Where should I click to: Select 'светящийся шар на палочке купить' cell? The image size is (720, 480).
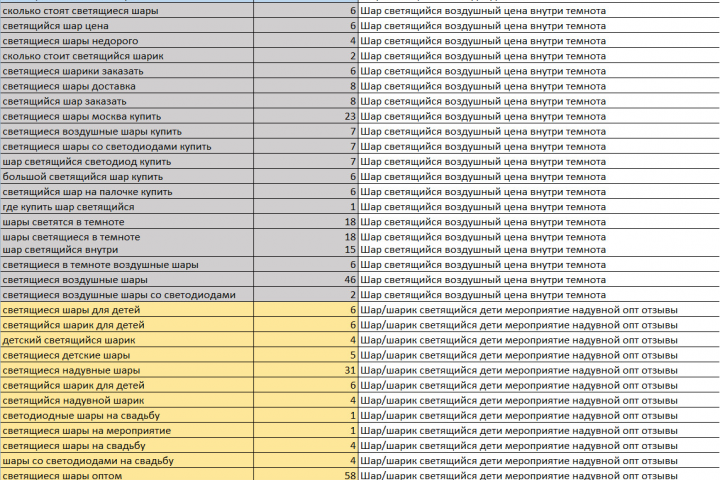point(127,192)
